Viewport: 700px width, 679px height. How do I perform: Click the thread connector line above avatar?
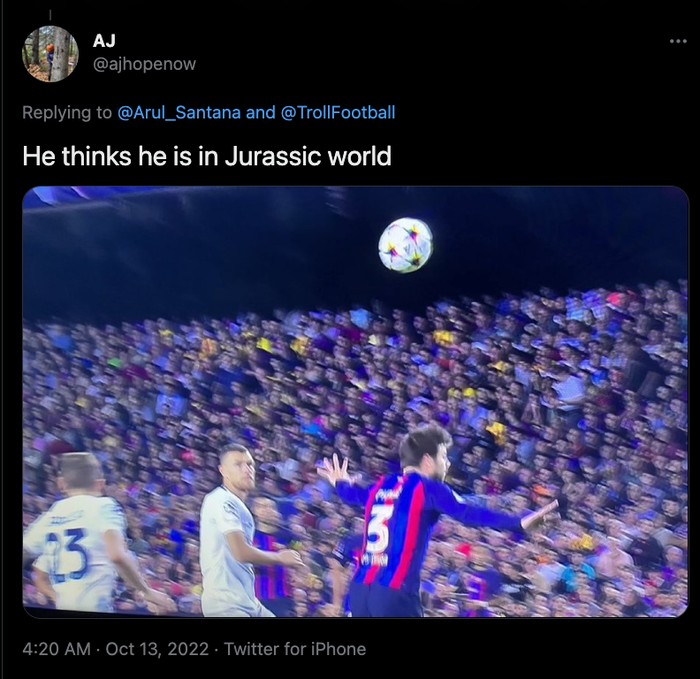click(50, 15)
